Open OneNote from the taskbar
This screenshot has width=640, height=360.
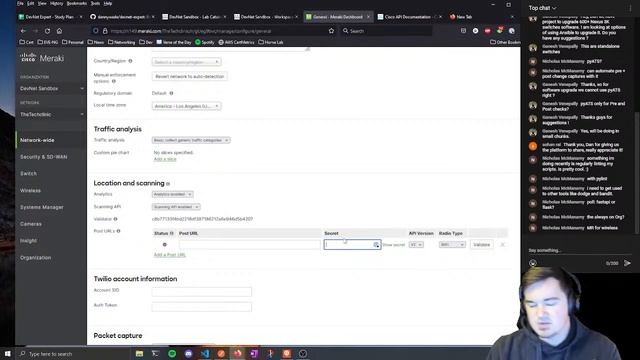coord(254,353)
